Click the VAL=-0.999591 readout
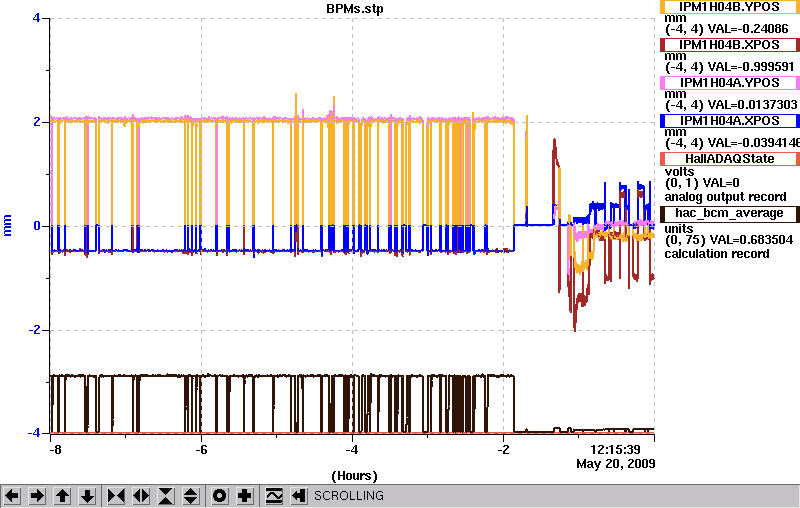The width and height of the screenshot is (800, 508). coord(751,67)
